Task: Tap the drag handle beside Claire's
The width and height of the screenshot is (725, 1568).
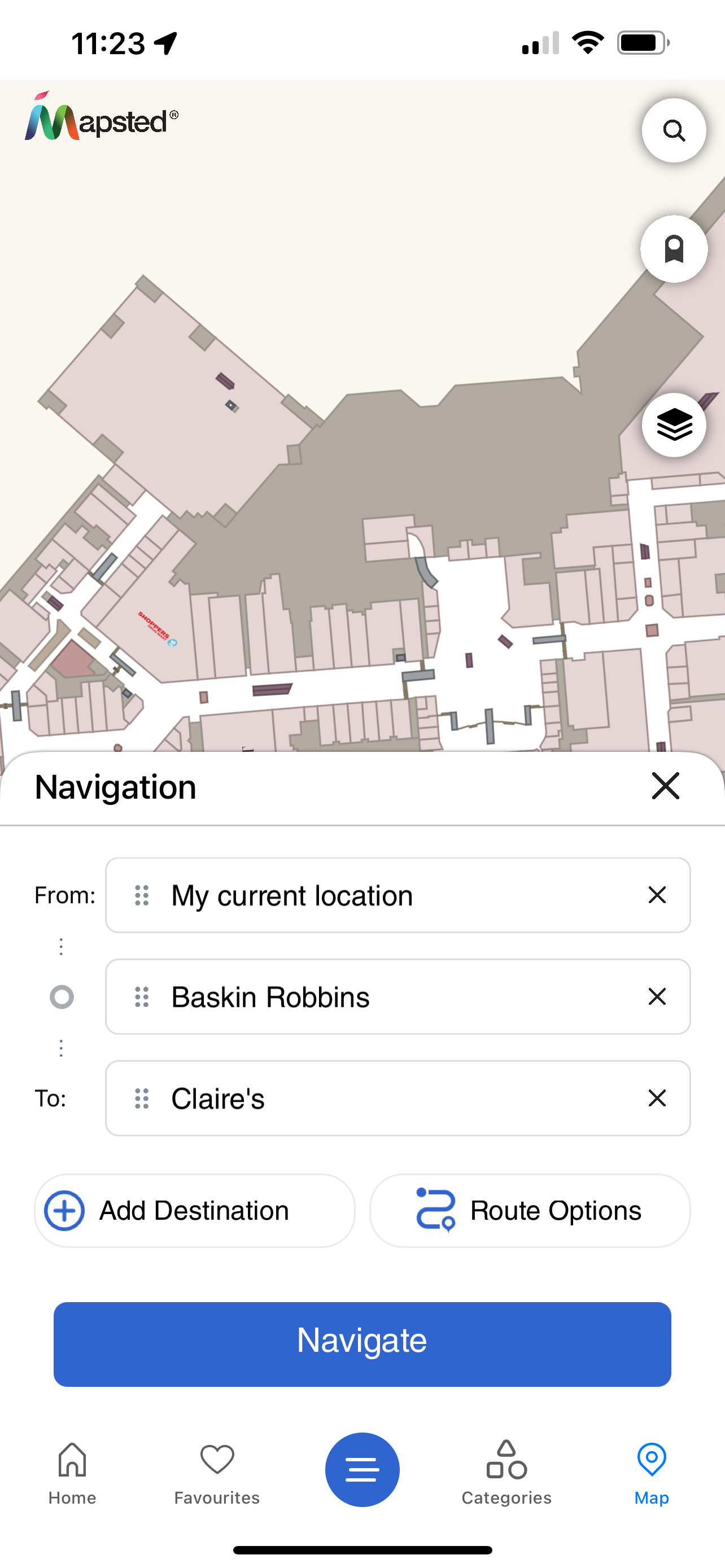Action: pos(142,1099)
